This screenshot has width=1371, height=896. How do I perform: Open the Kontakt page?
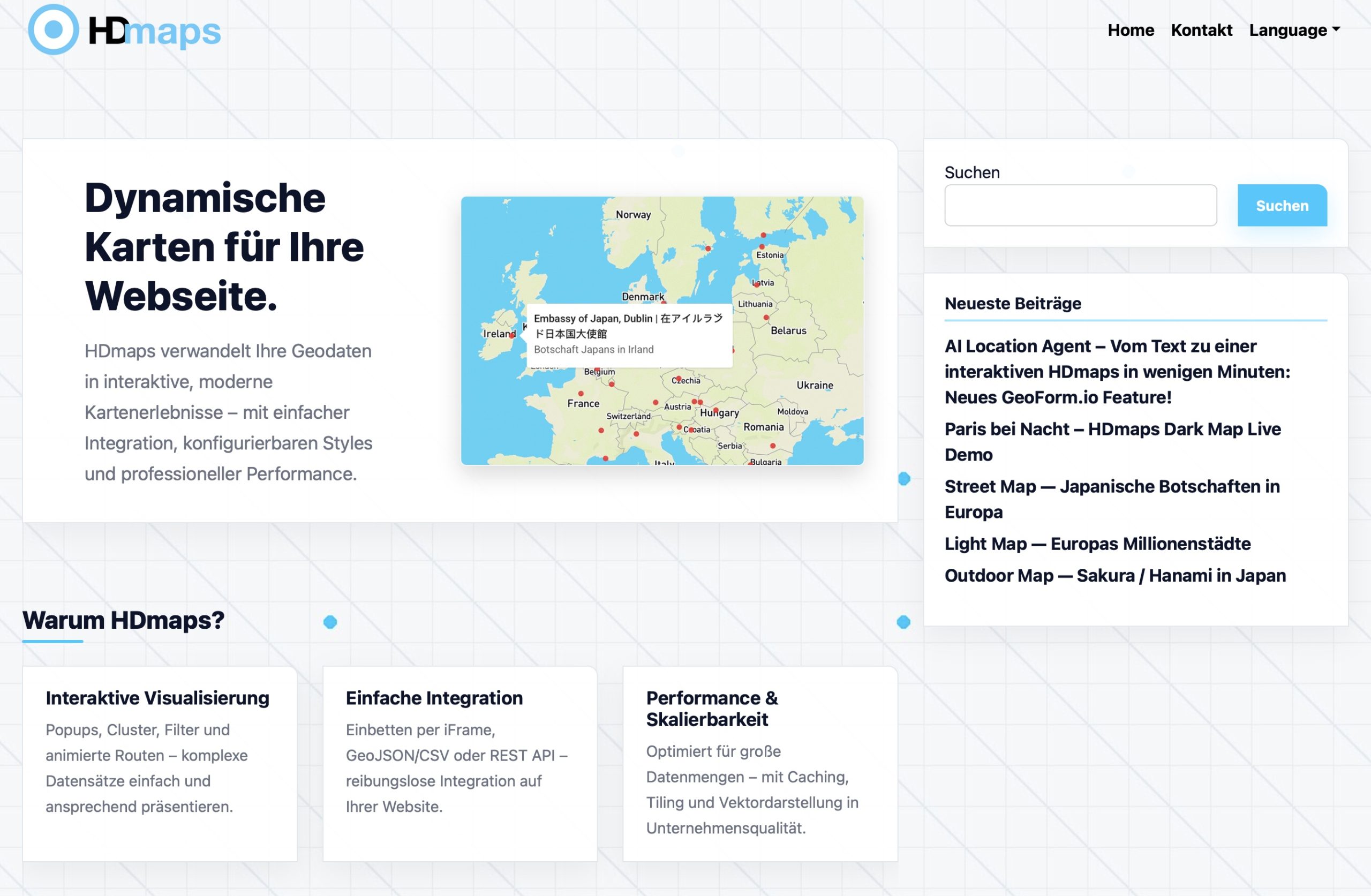(x=1201, y=30)
